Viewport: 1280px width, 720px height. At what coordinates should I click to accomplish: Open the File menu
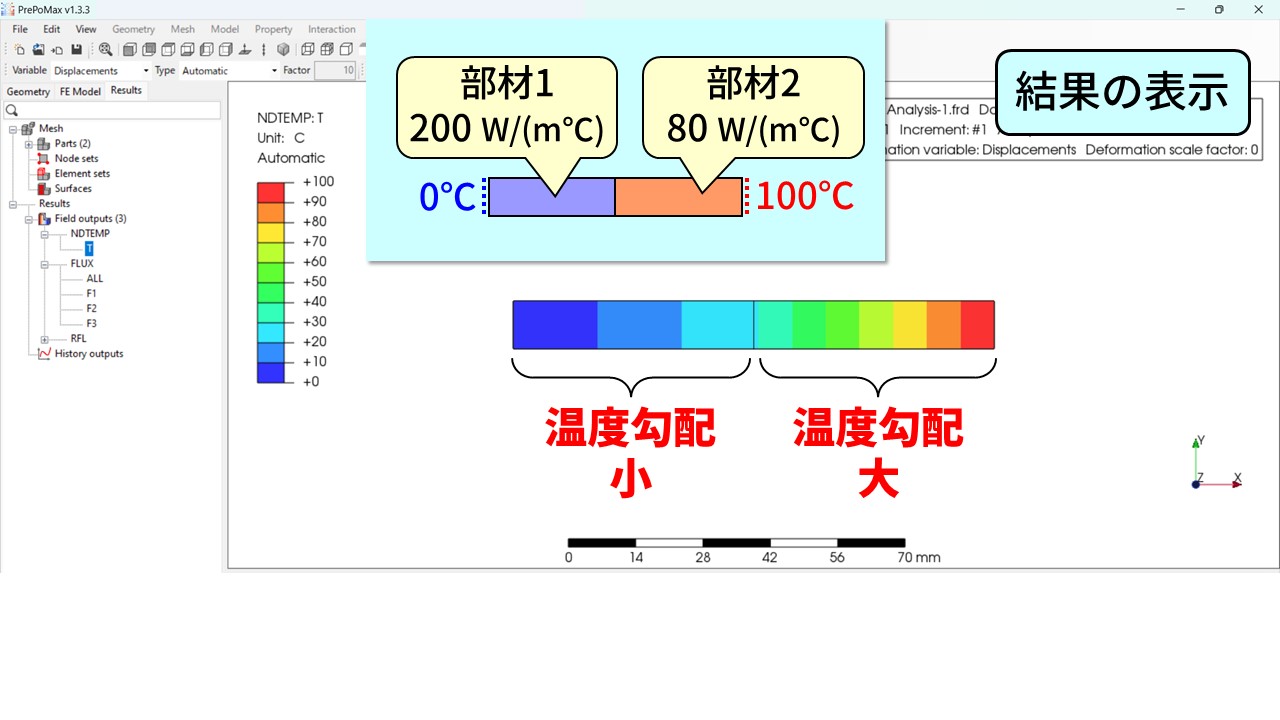(x=20, y=29)
